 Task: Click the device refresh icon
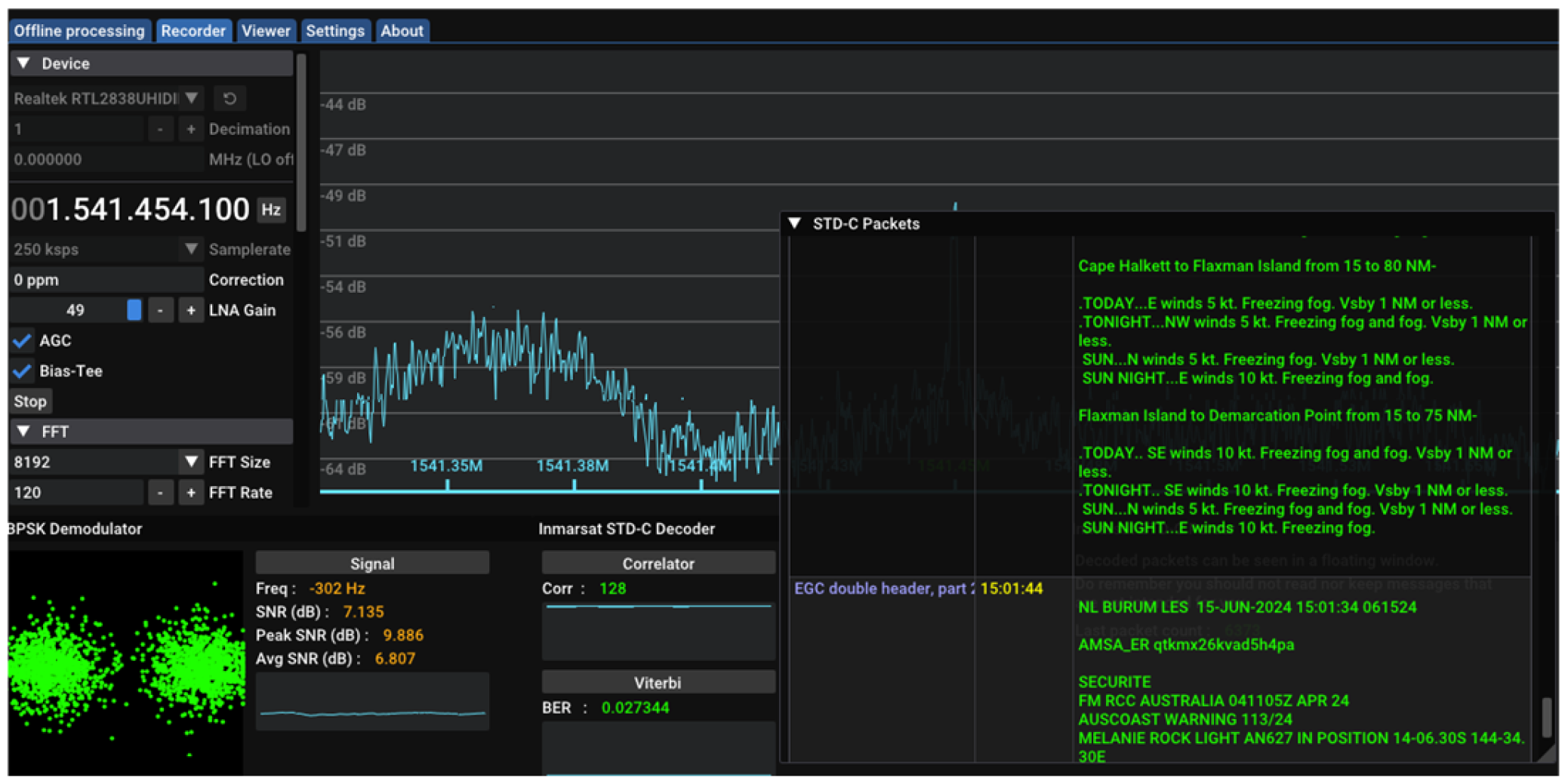tap(230, 99)
